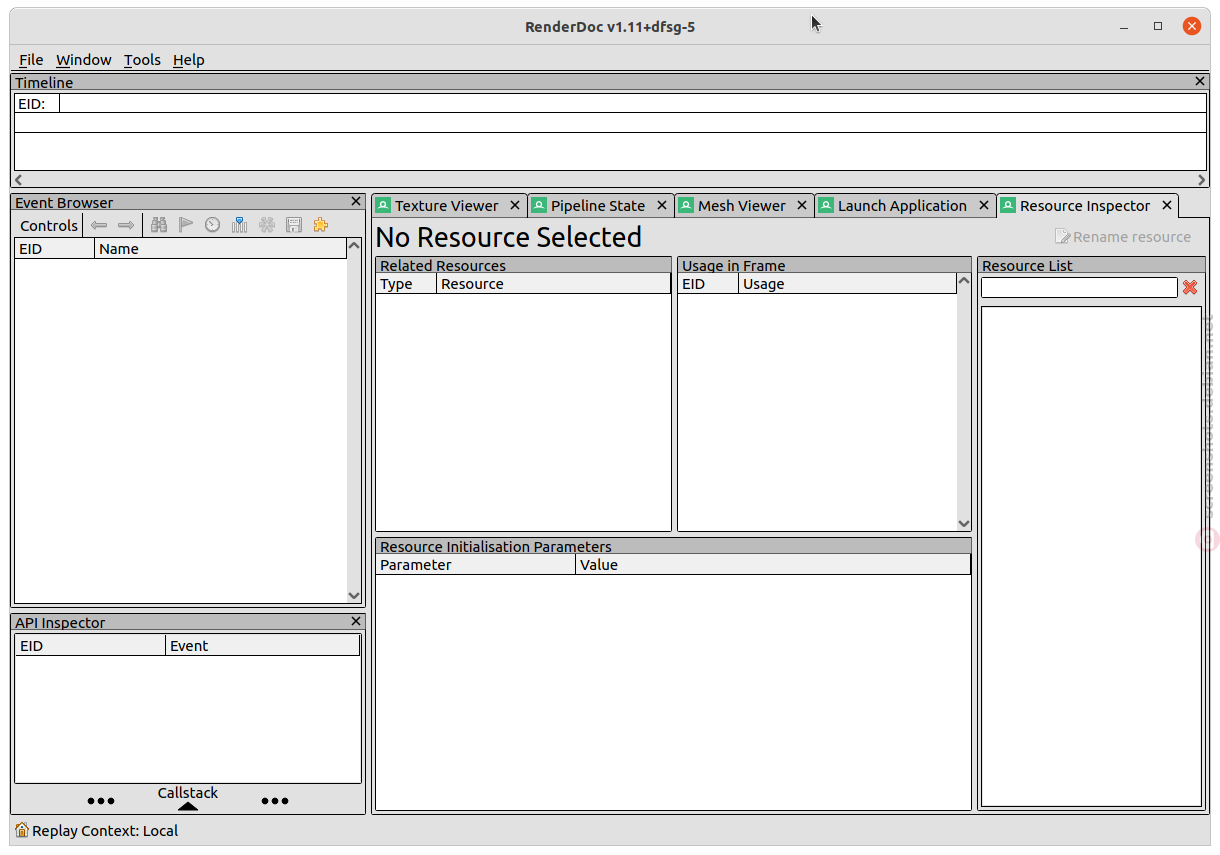Screen dimensions: 1220x855
Task: Click the Texture Viewer tab icon
Action: pyautogui.click(x=383, y=205)
